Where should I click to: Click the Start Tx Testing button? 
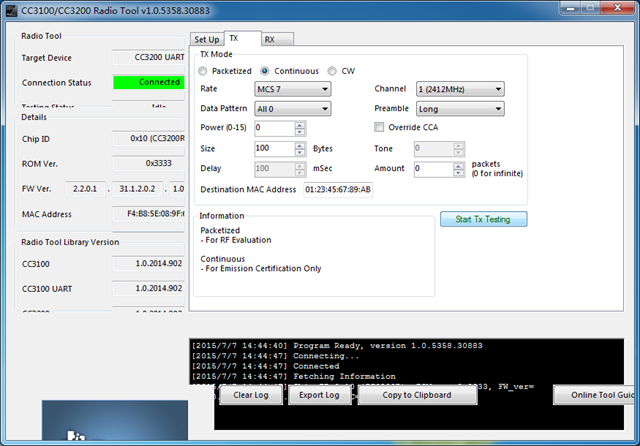pyautogui.click(x=483, y=219)
